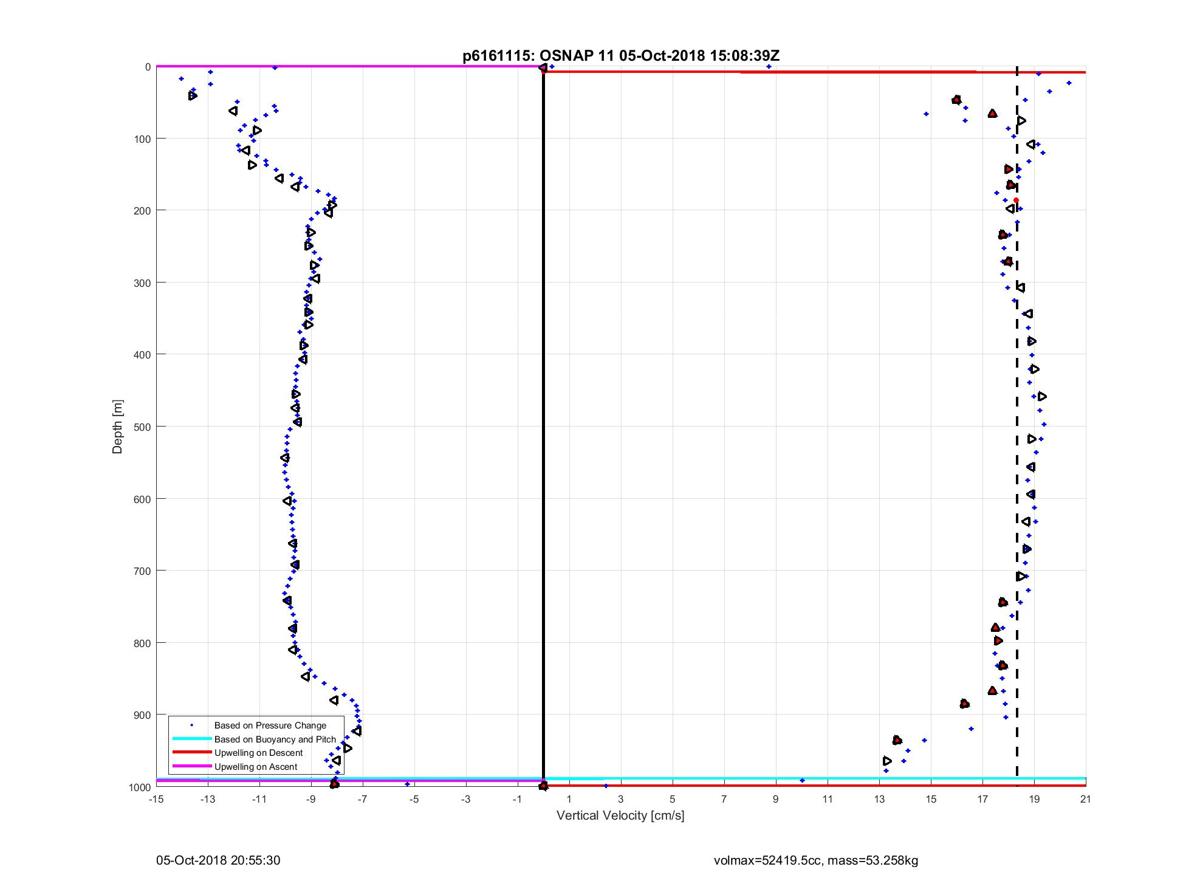Viewport: 1200px width, 885px height.
Task: Click the timestamp '05-Oct-2018 20:55:30' footer text
Action: [x=217, y=860]
